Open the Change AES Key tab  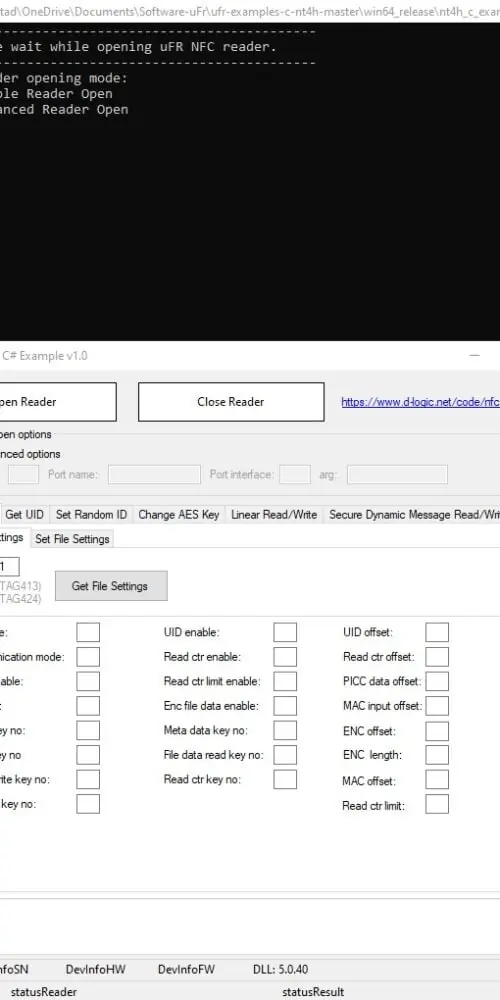tap(179, 515)
